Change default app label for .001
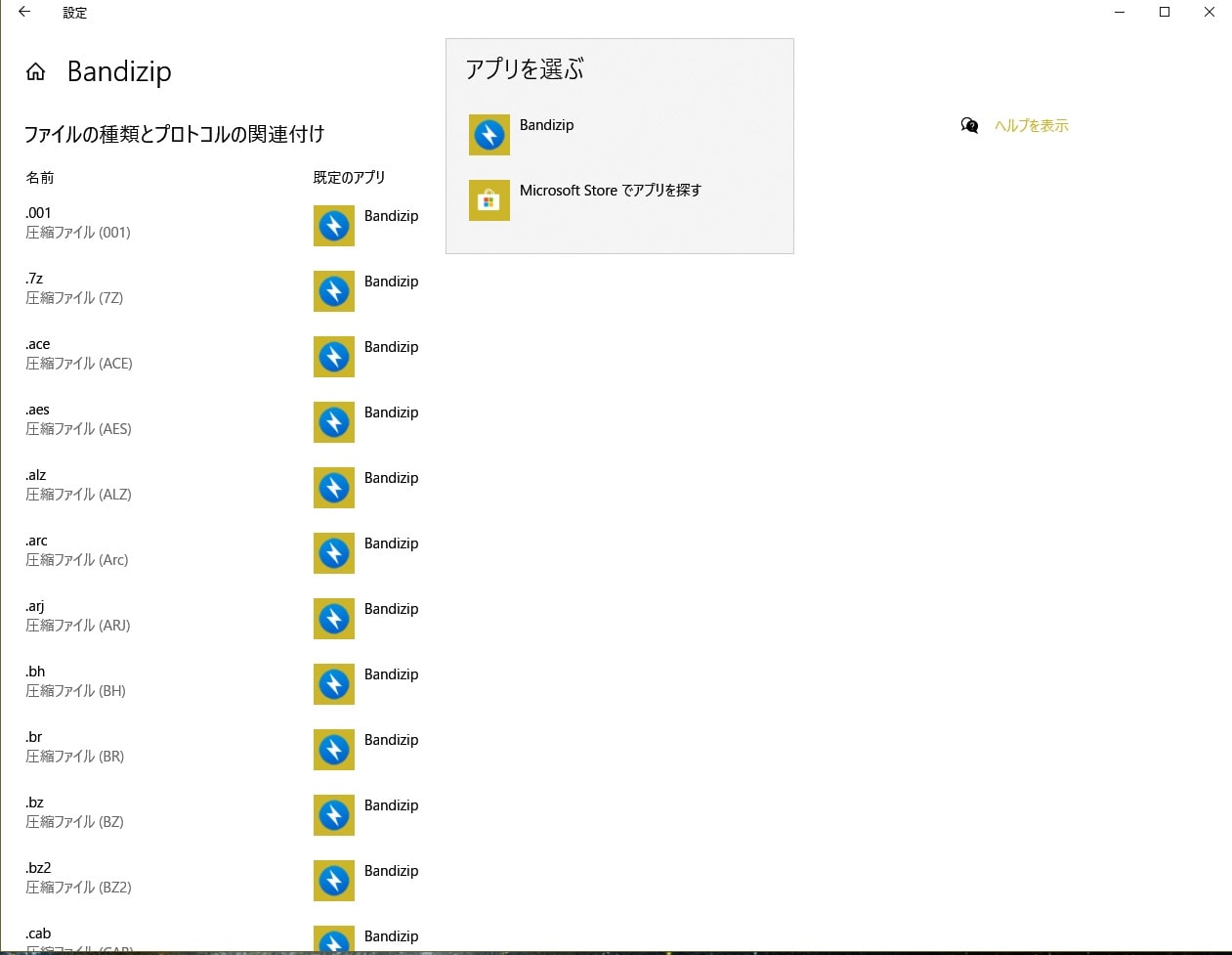 (x=392, y=216)
